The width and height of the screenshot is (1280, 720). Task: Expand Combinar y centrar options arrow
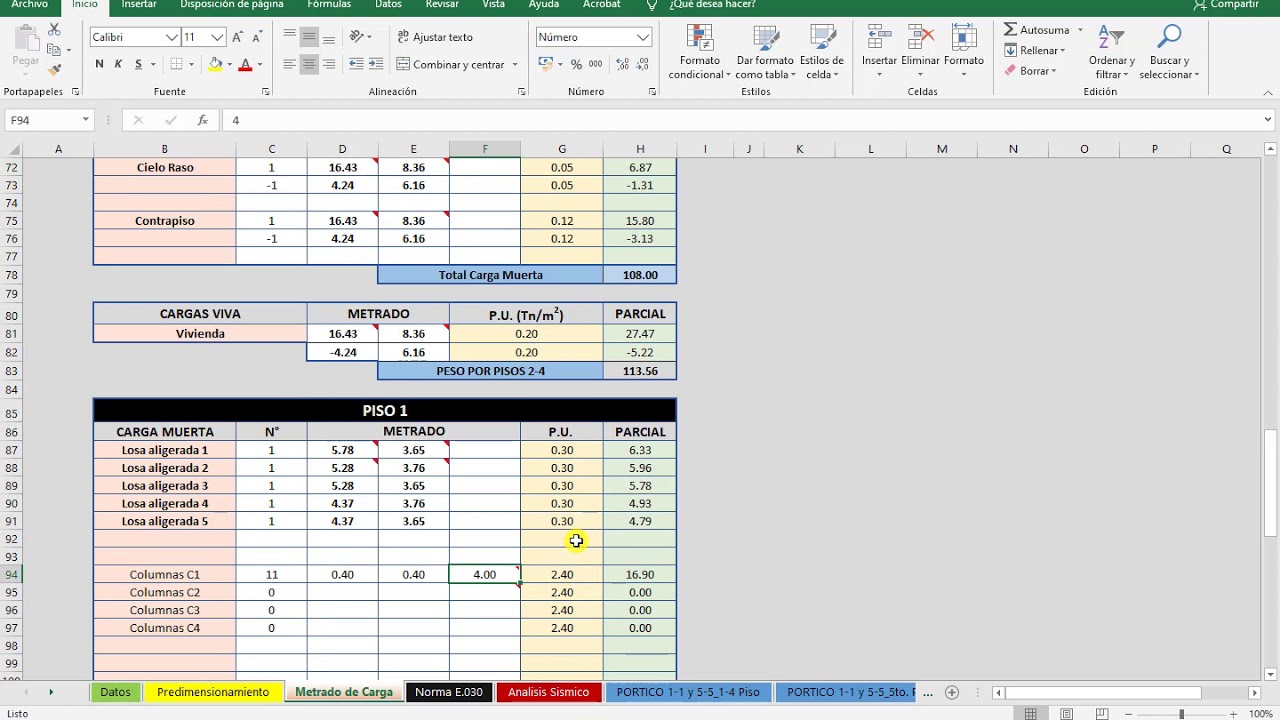click(x=515, y=65)
